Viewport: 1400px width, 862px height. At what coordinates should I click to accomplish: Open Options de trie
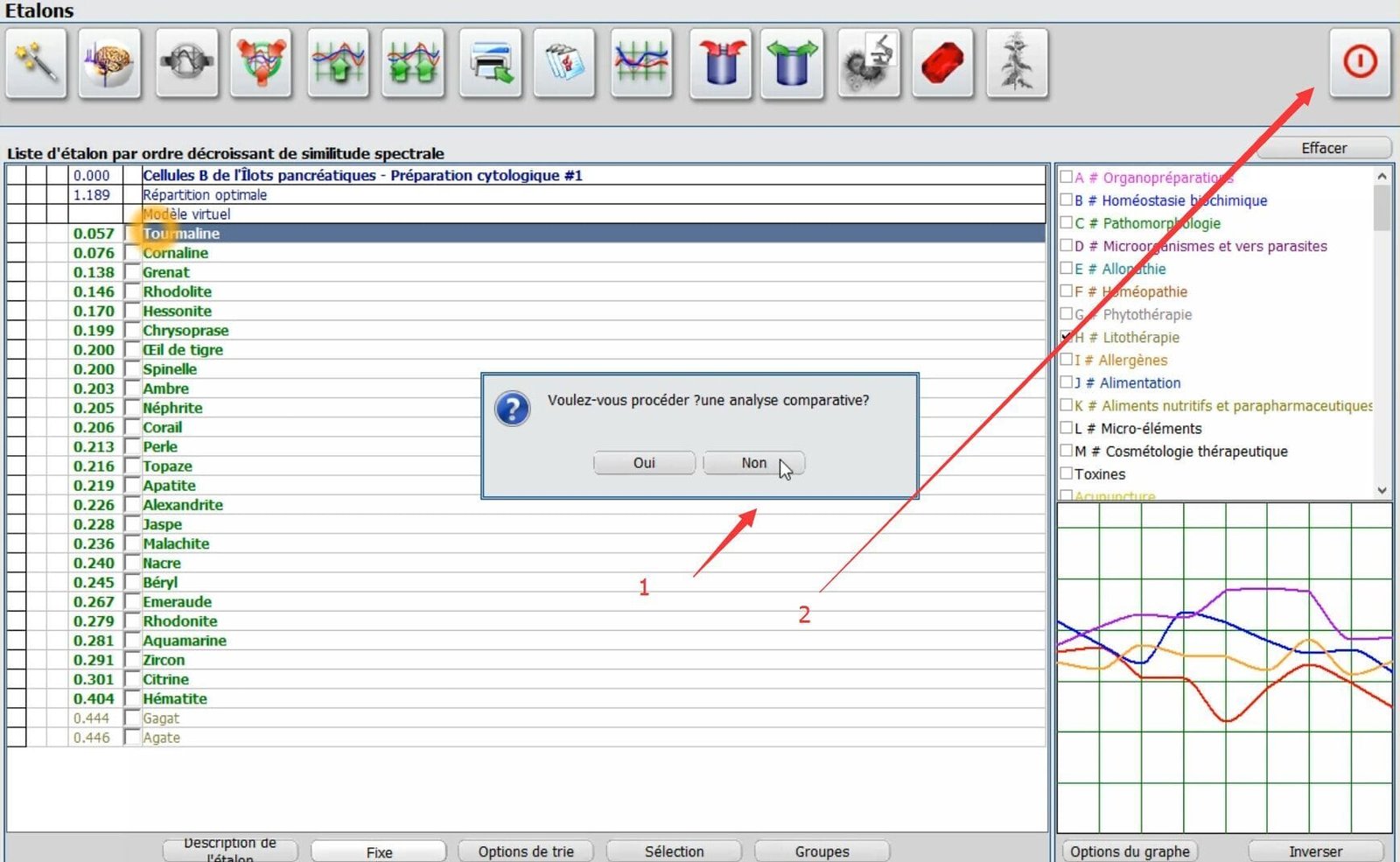(526, 851)
